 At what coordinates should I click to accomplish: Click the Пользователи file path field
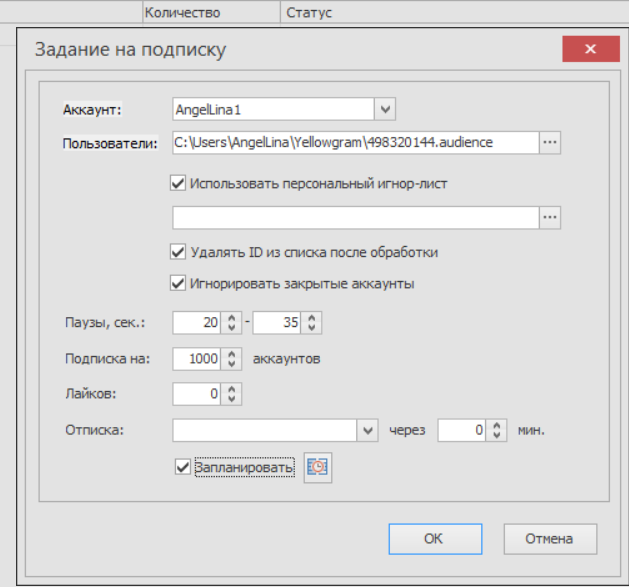tap(354, 143)
